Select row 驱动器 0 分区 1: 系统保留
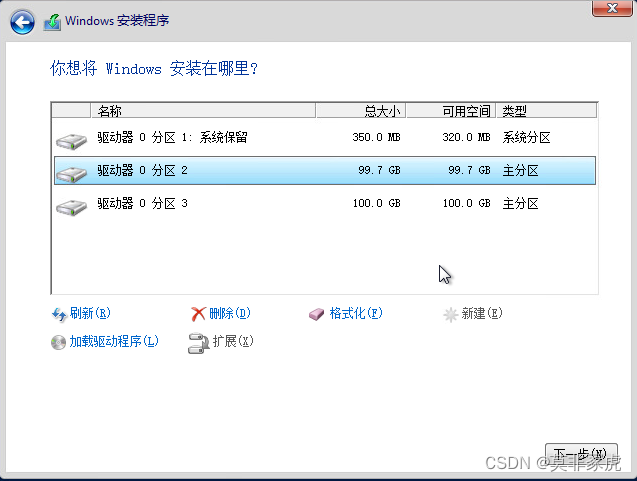 coord(325,138)
